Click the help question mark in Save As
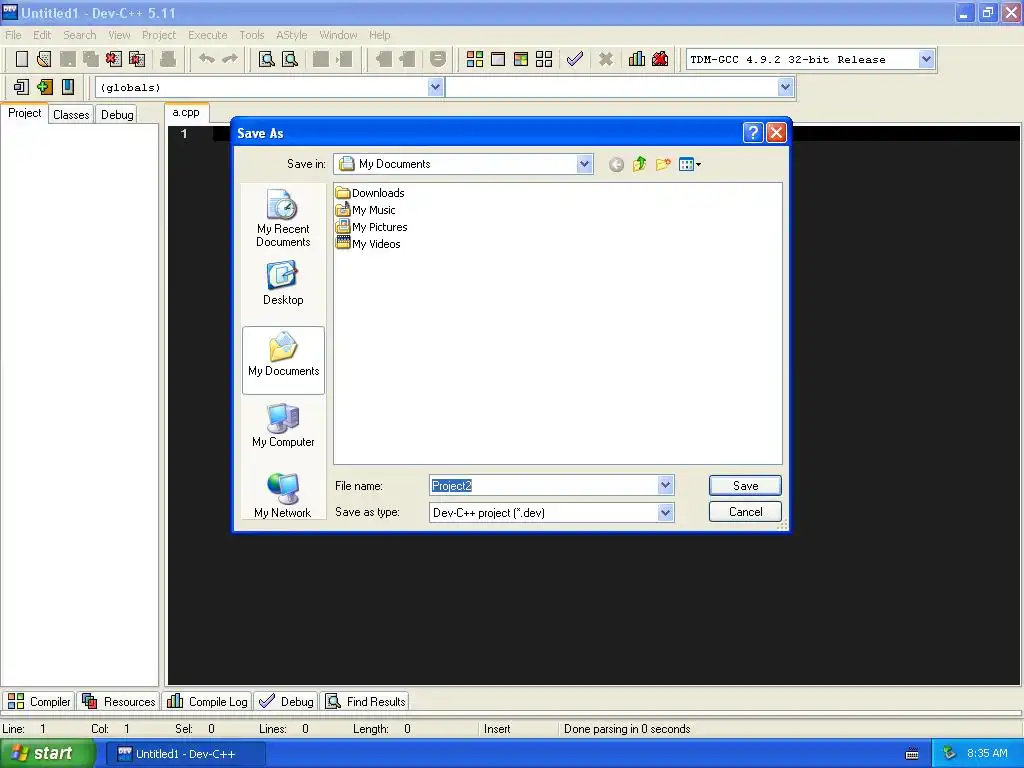This screenshot has height=768, width=1024. pyautogui.click(x=752, y=133)
